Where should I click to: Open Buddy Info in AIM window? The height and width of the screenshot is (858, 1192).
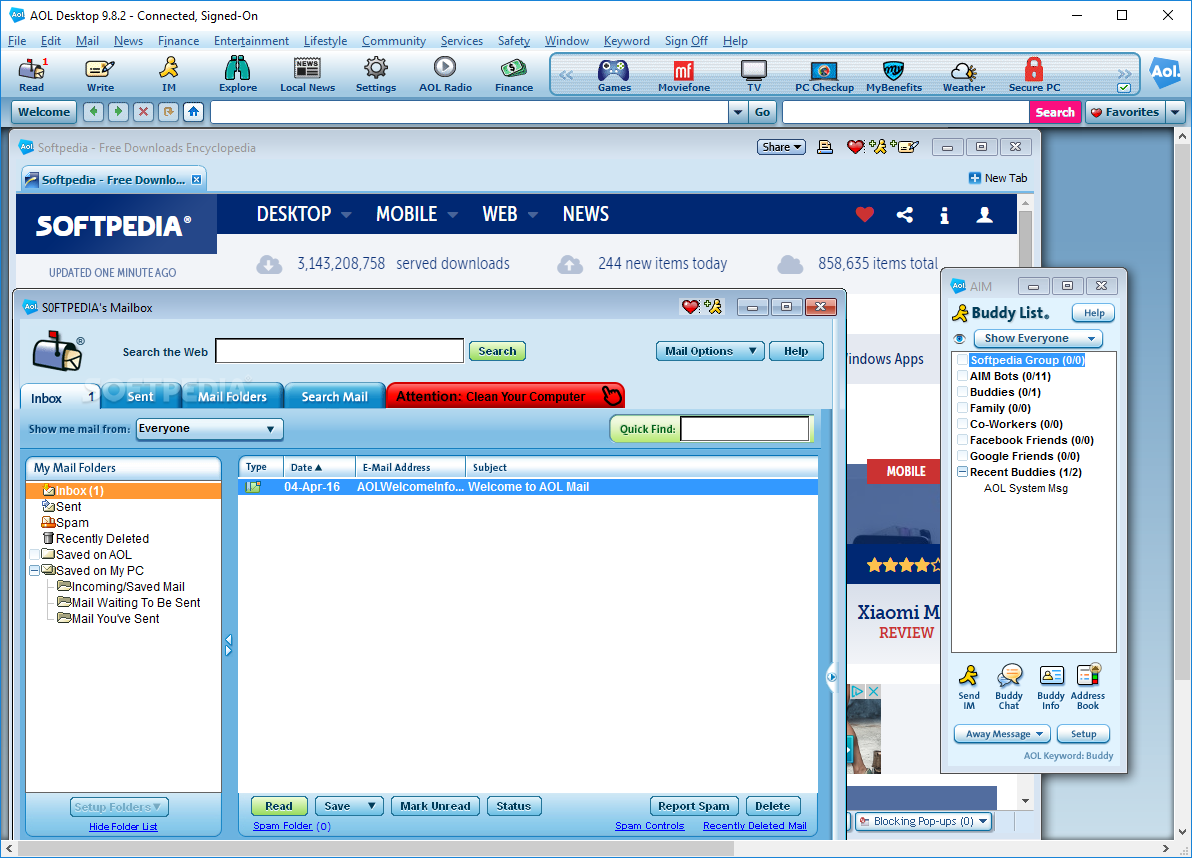point(1051,687)
